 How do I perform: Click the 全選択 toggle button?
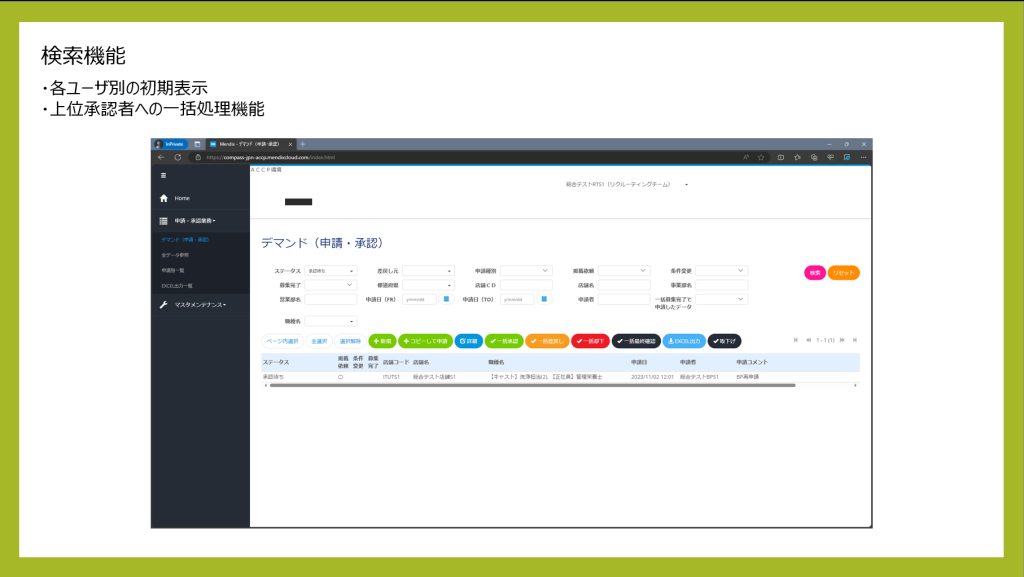tap(319, 341)
